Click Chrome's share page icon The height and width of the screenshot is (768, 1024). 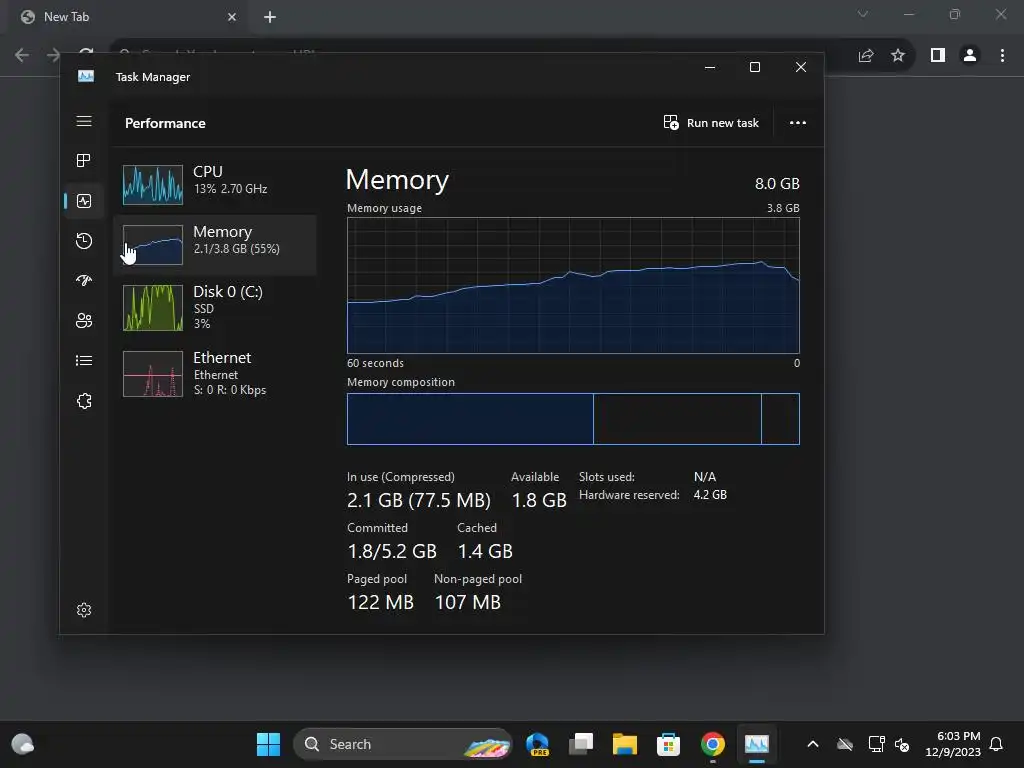(x=866, y=56)
